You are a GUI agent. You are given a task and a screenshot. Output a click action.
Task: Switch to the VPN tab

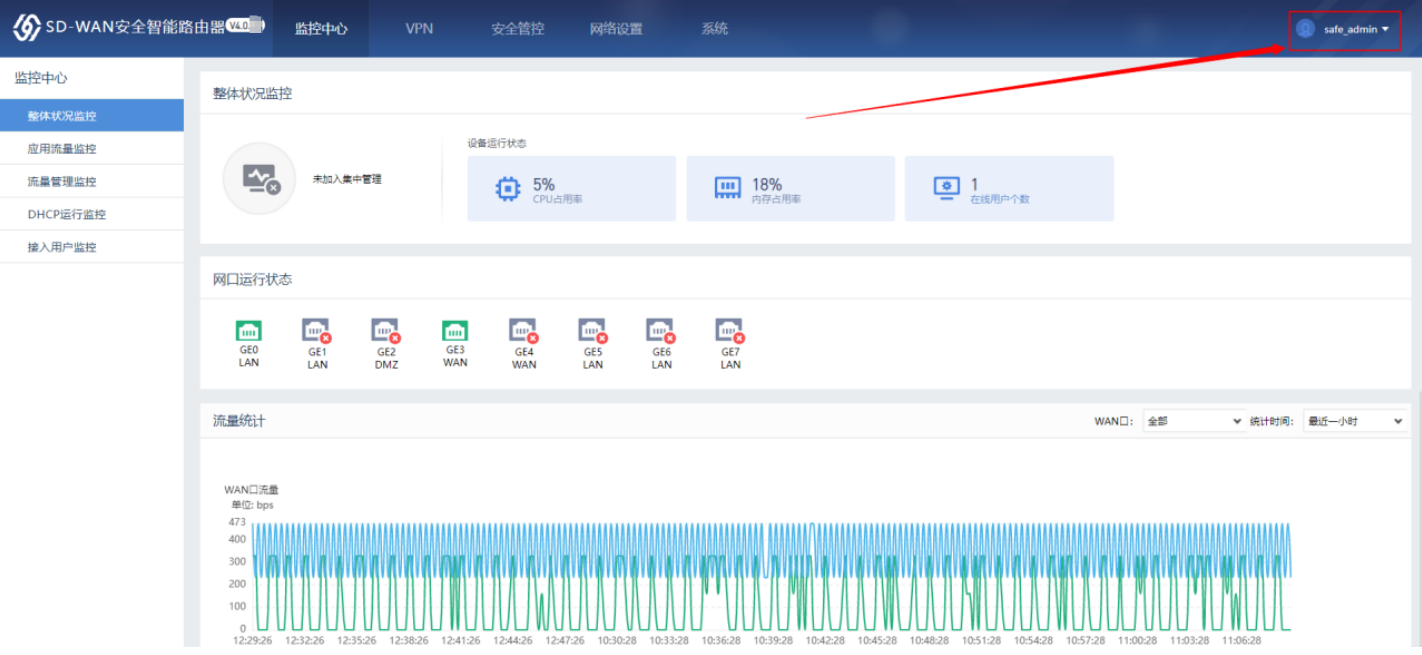click(419, 29)
